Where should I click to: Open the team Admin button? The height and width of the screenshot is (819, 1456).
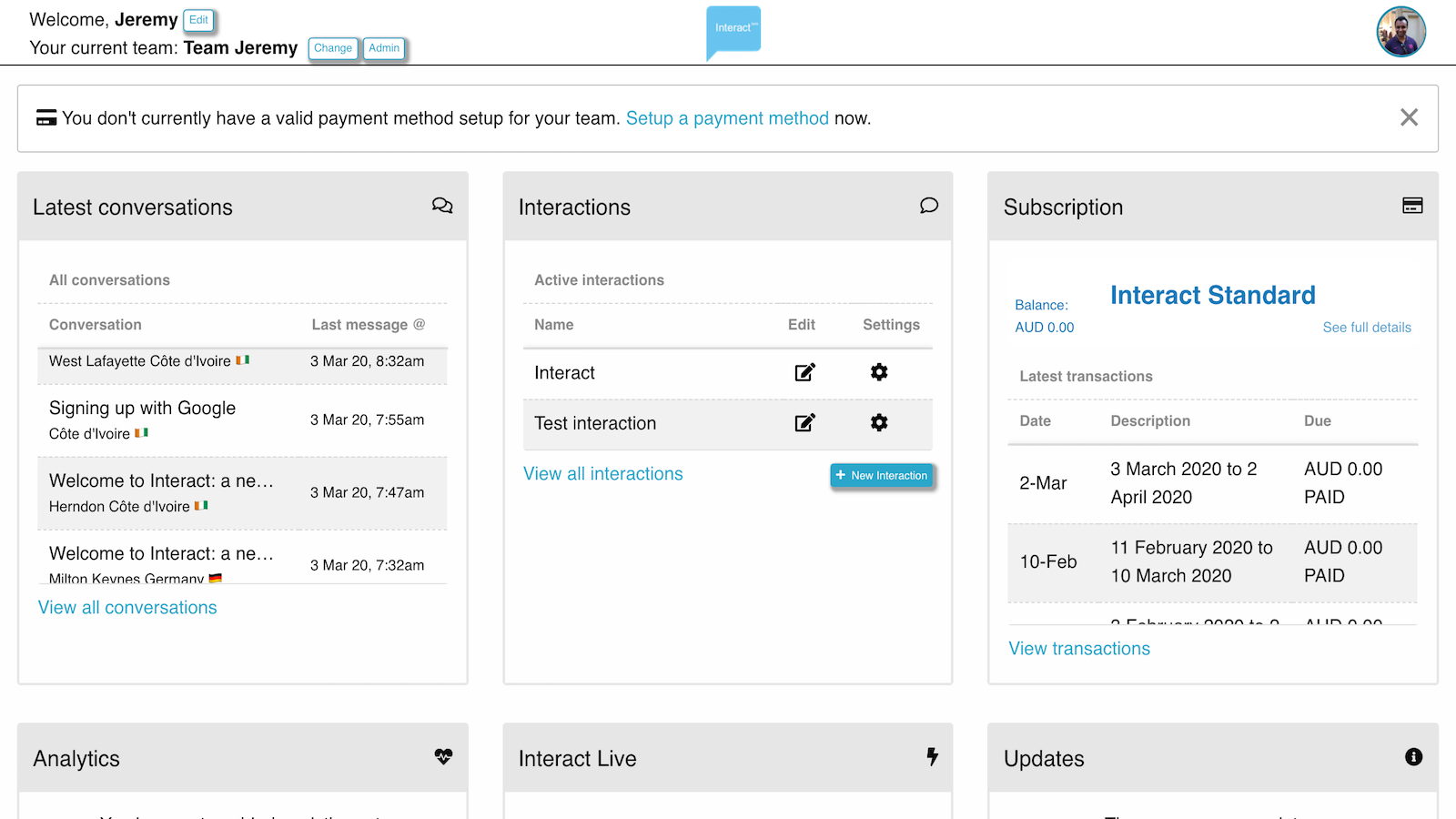tap(384, 48)
